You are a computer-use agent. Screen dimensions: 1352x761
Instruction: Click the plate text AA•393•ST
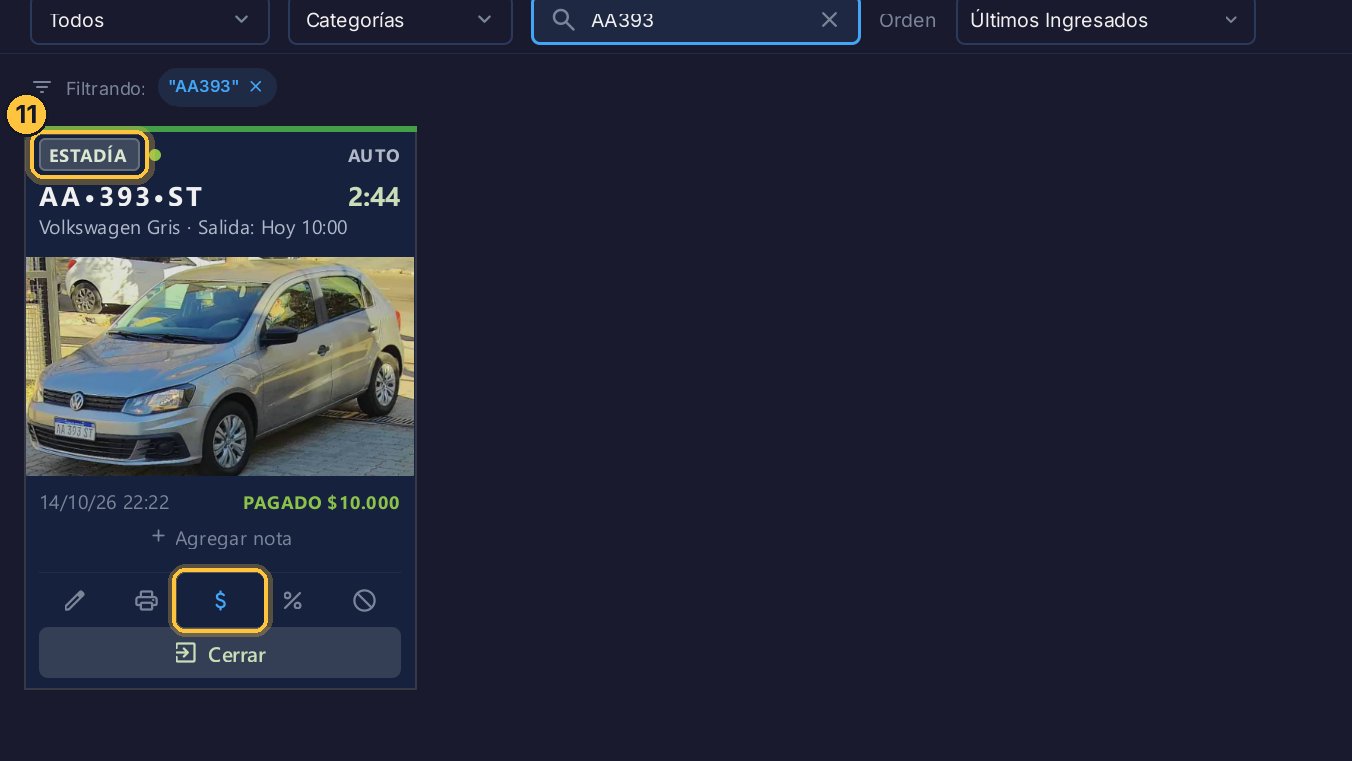point(121,197)
